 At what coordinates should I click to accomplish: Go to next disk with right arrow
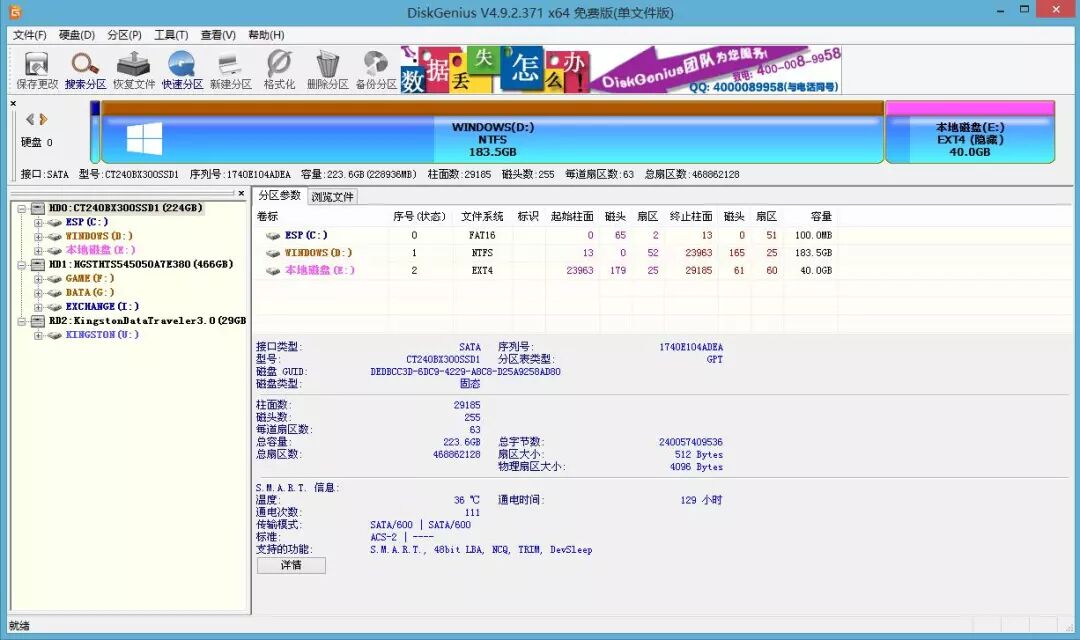(x=43, y=119)
